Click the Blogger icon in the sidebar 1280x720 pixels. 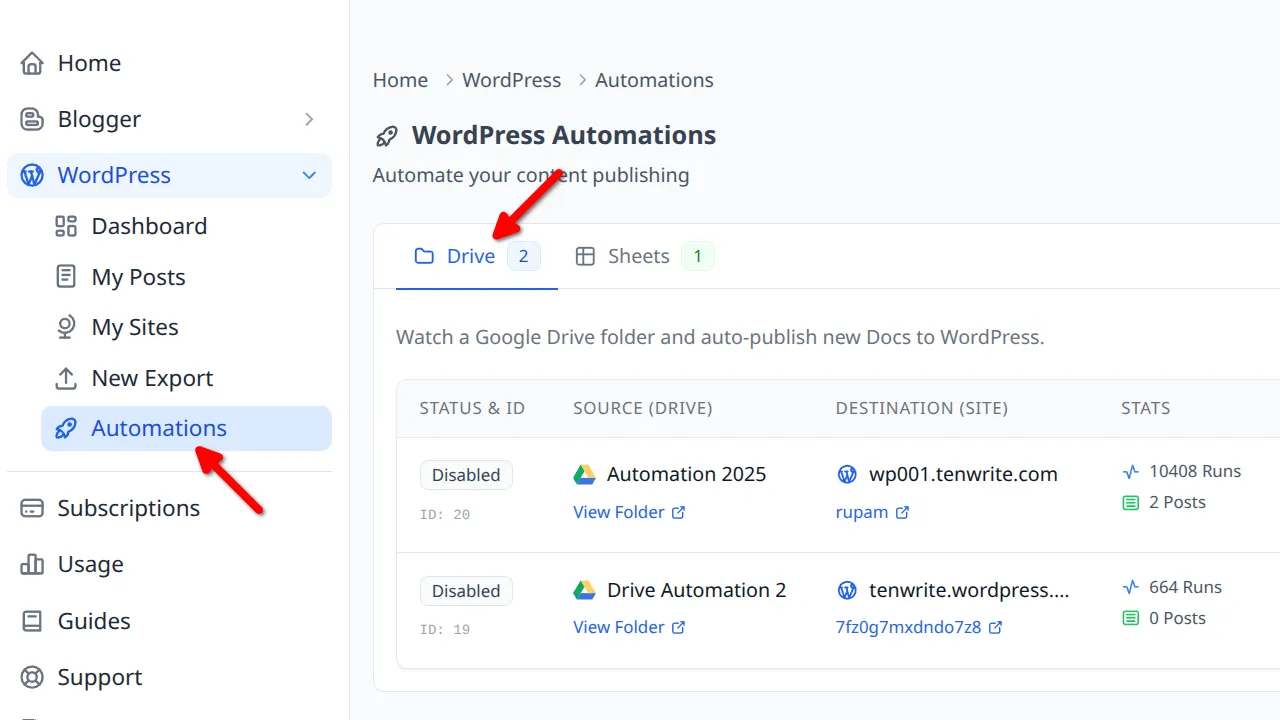click(32, 118)
